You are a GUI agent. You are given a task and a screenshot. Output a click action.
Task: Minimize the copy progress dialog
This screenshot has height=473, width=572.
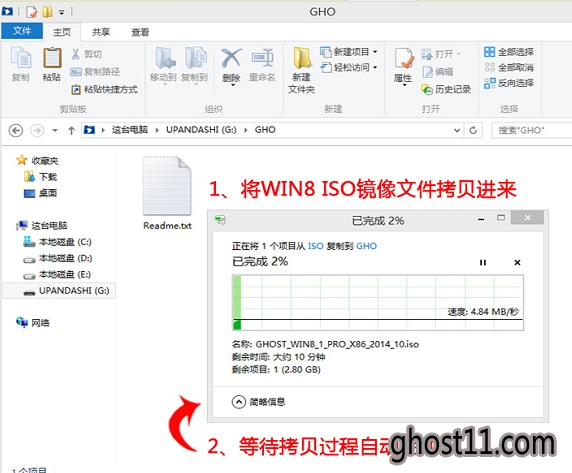point(481,219)
